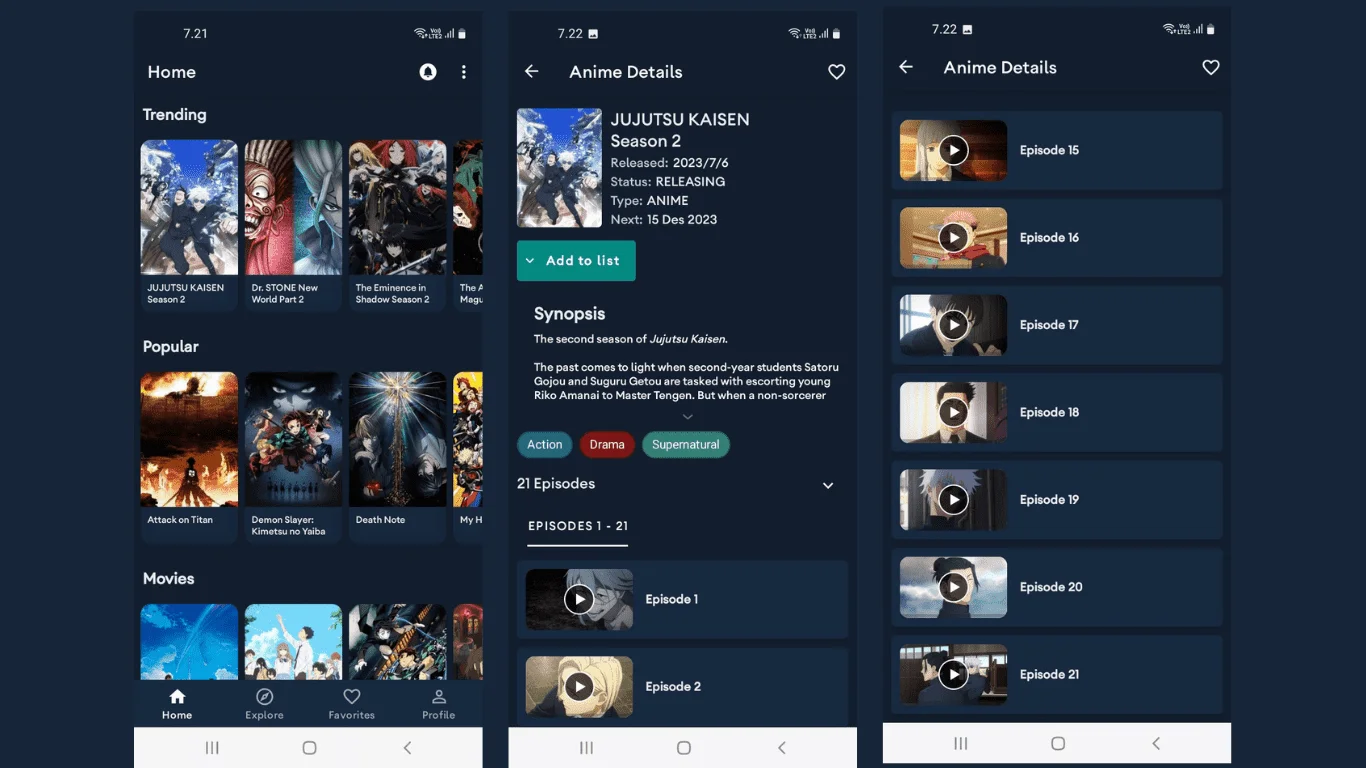The height and width of the screenshot is (768, 1366).
Task: Go back from the middle Anime Details screen
Action: 531,71
